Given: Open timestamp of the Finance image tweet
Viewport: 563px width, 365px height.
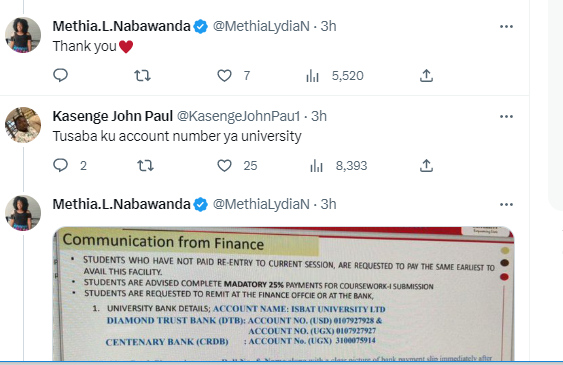Looking at the screenshot, I should (x=328, y=204).
